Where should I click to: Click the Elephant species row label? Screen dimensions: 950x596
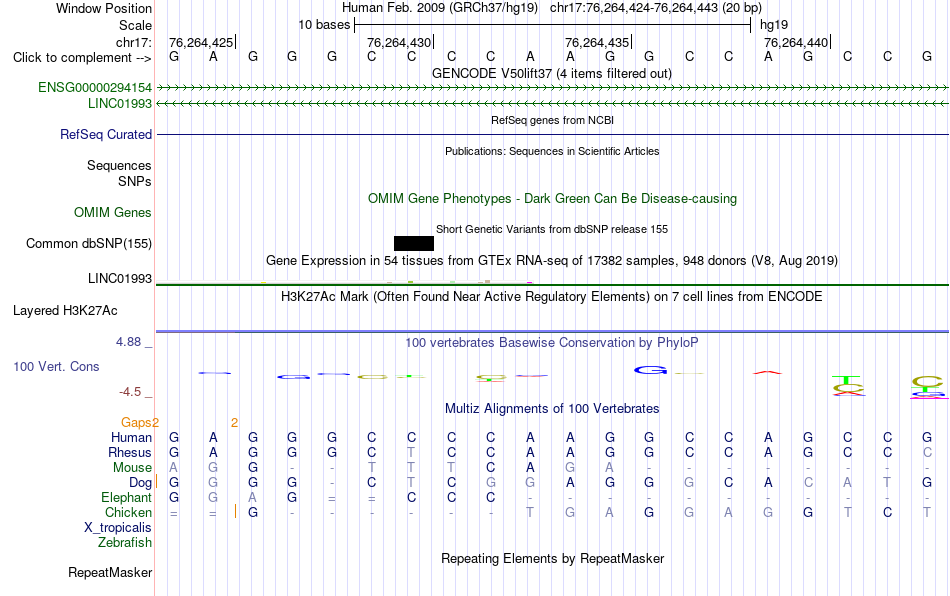pos(127,497)
